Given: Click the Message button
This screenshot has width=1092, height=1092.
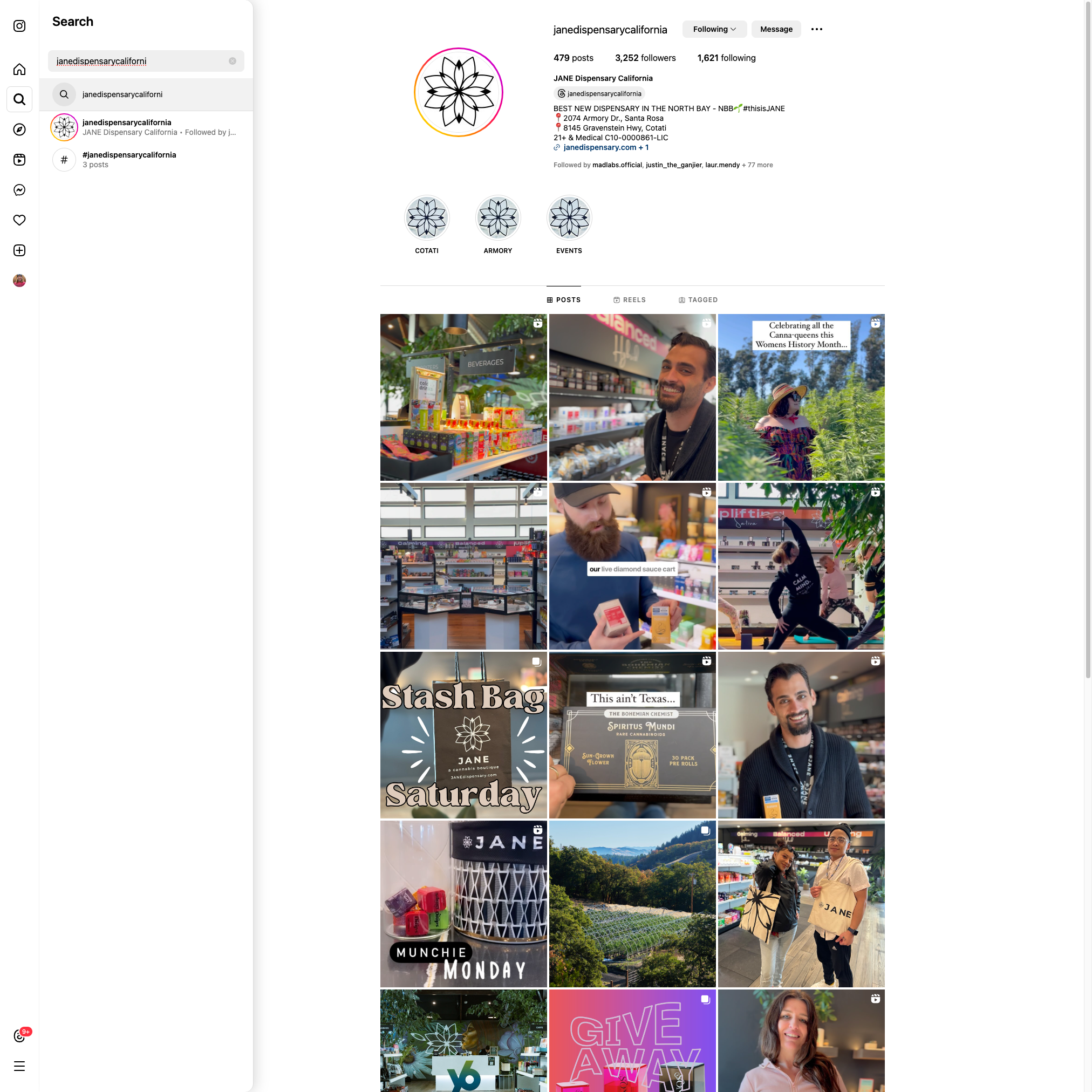Looking at the screenshot, I should [776, 29].
